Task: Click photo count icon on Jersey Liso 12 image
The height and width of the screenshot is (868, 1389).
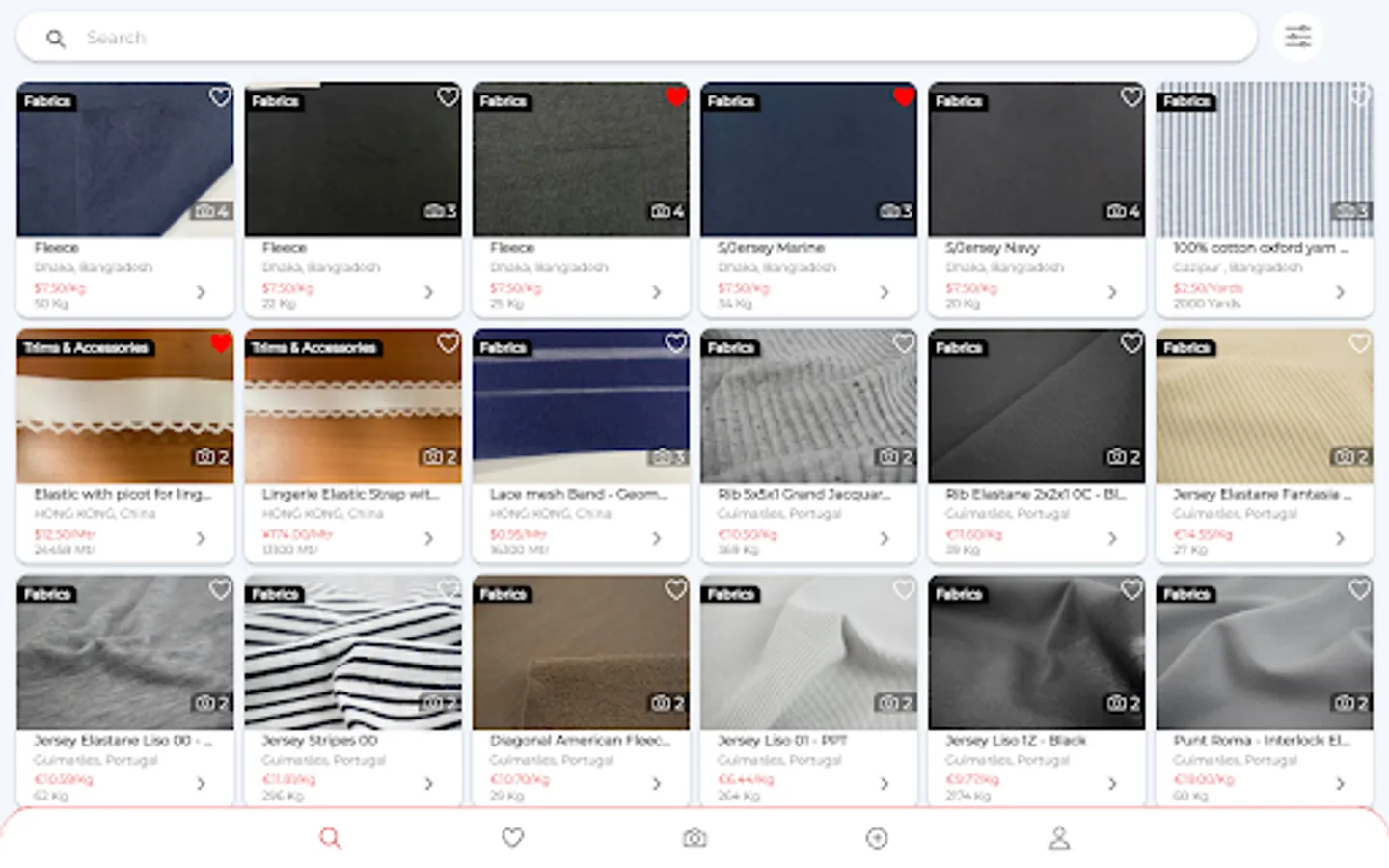Action: coord(1123,703)
